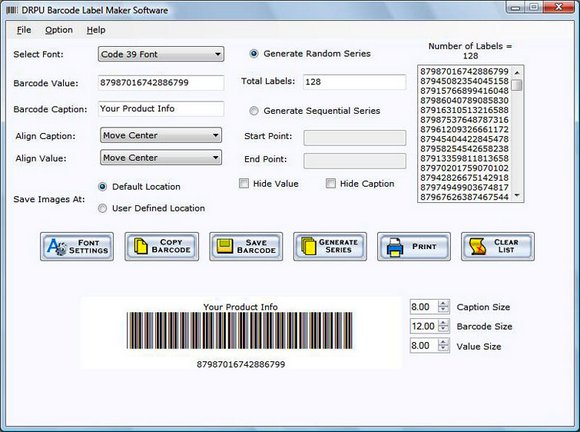Click the Copy Barcode pages icon
Screen dimensions: 580x432
pos(141,246)
